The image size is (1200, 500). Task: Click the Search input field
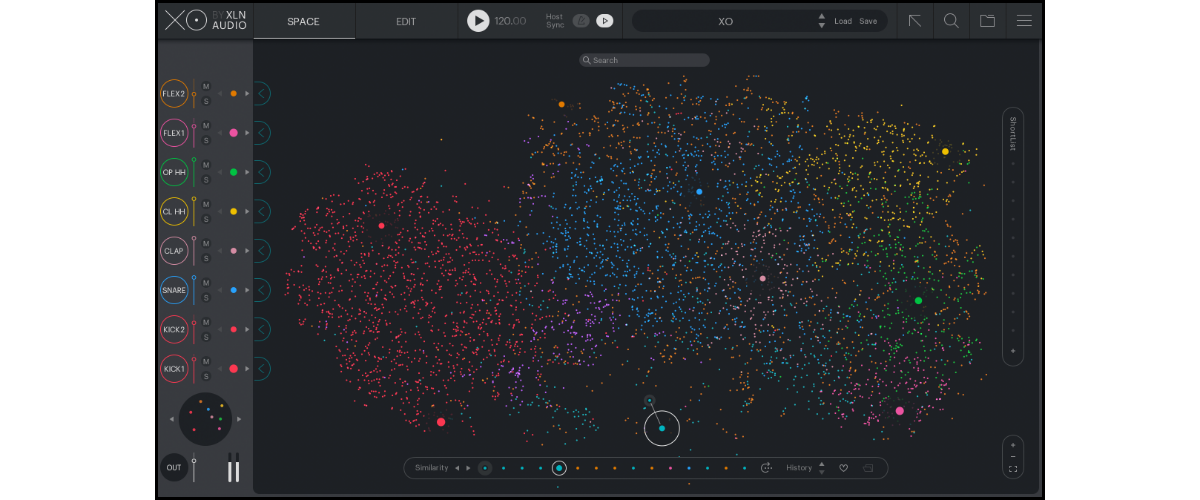tap(645, 60)
